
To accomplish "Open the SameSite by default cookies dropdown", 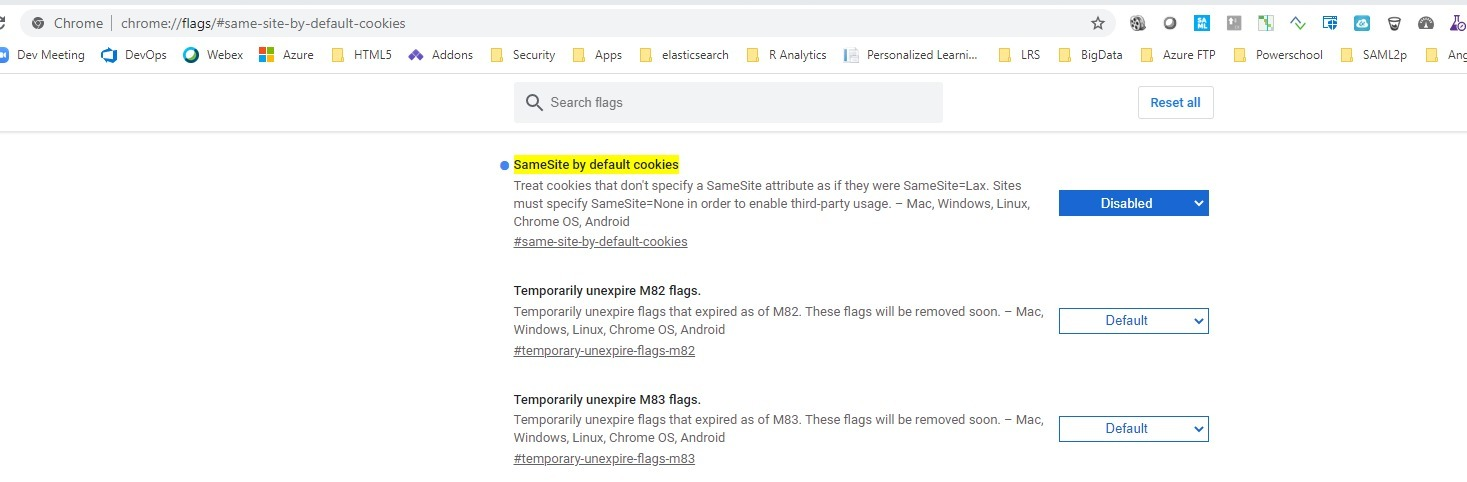I will 1134,203.
